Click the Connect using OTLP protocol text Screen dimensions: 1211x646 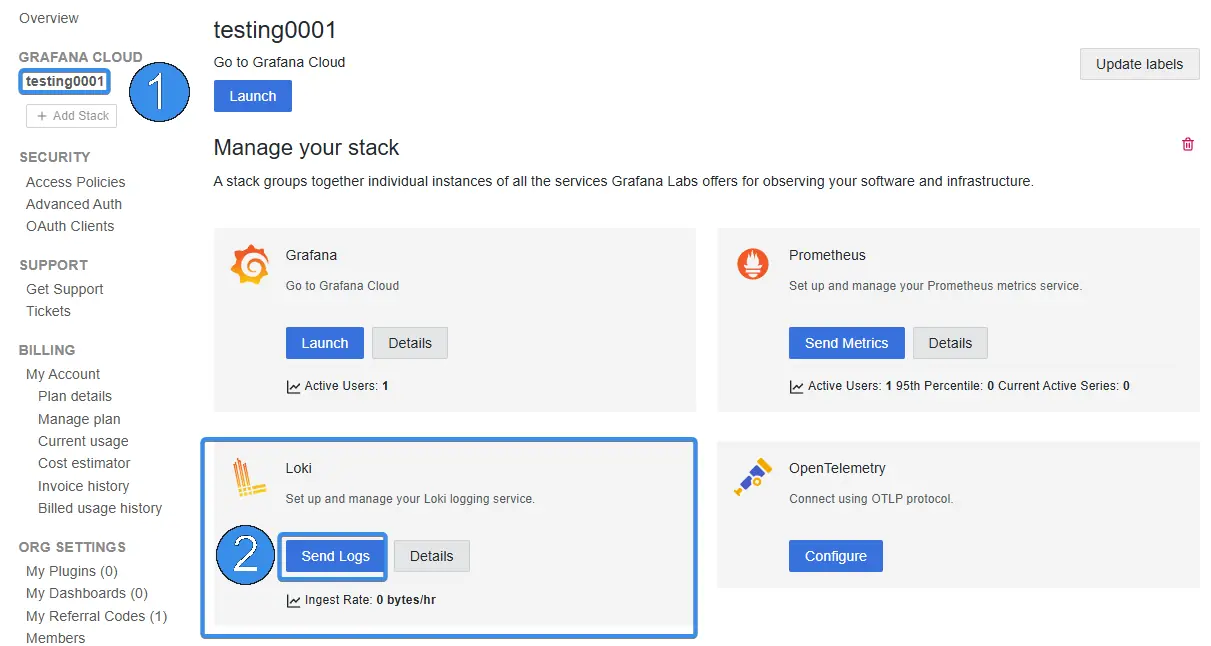pyautogui.click(x=871, y=498)
